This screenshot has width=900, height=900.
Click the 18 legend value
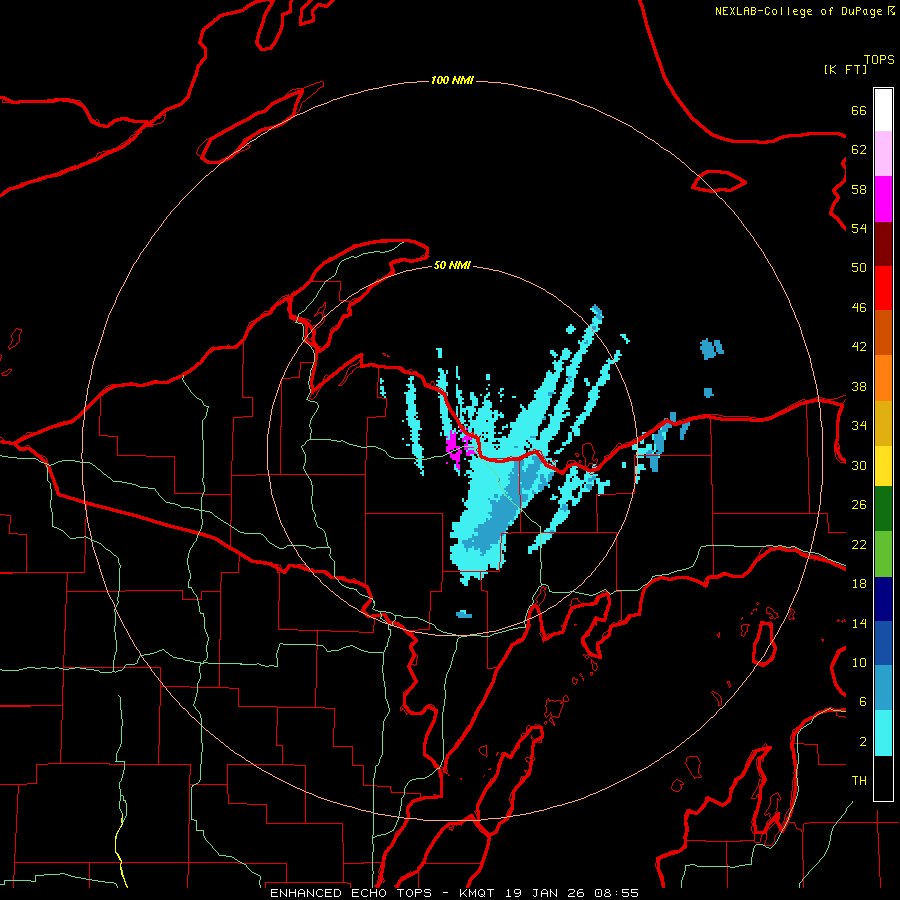pyautogui.click(x=859, y=584)
